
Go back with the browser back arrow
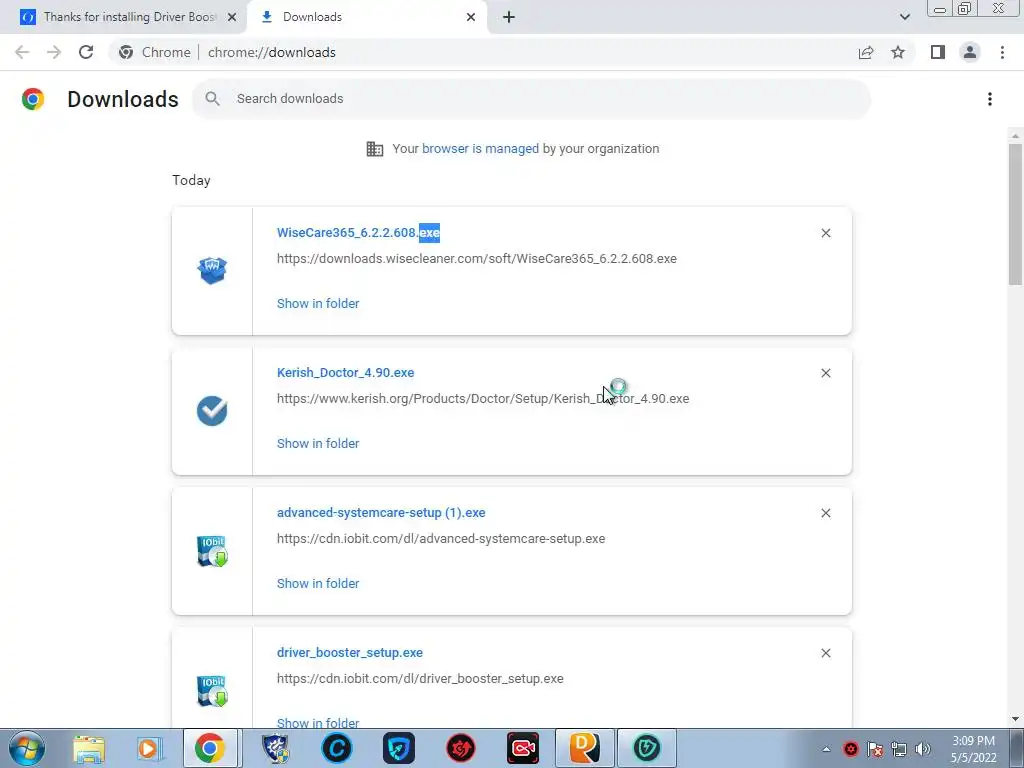22,52
